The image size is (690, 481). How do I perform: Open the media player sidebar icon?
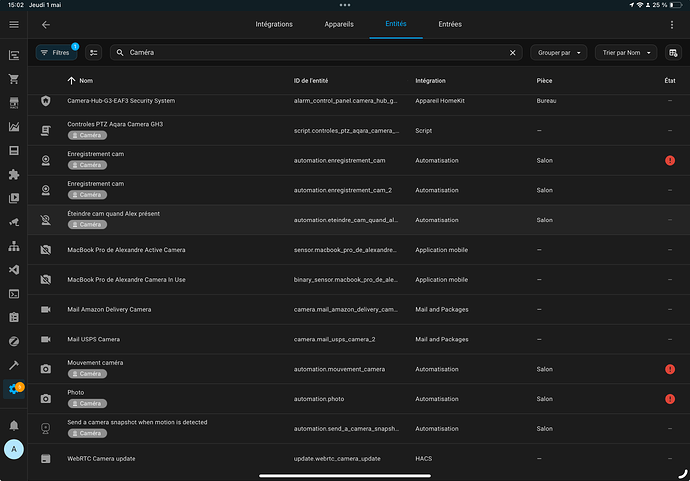point(14,198)
